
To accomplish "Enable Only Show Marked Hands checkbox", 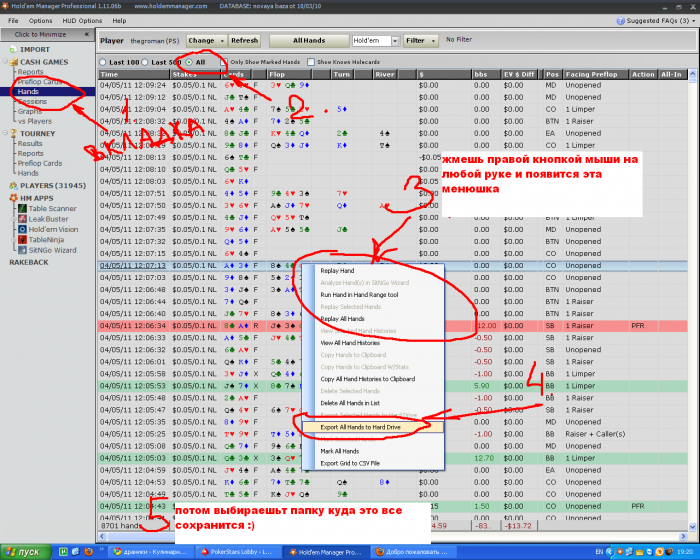I will click(x=225, y=62).
